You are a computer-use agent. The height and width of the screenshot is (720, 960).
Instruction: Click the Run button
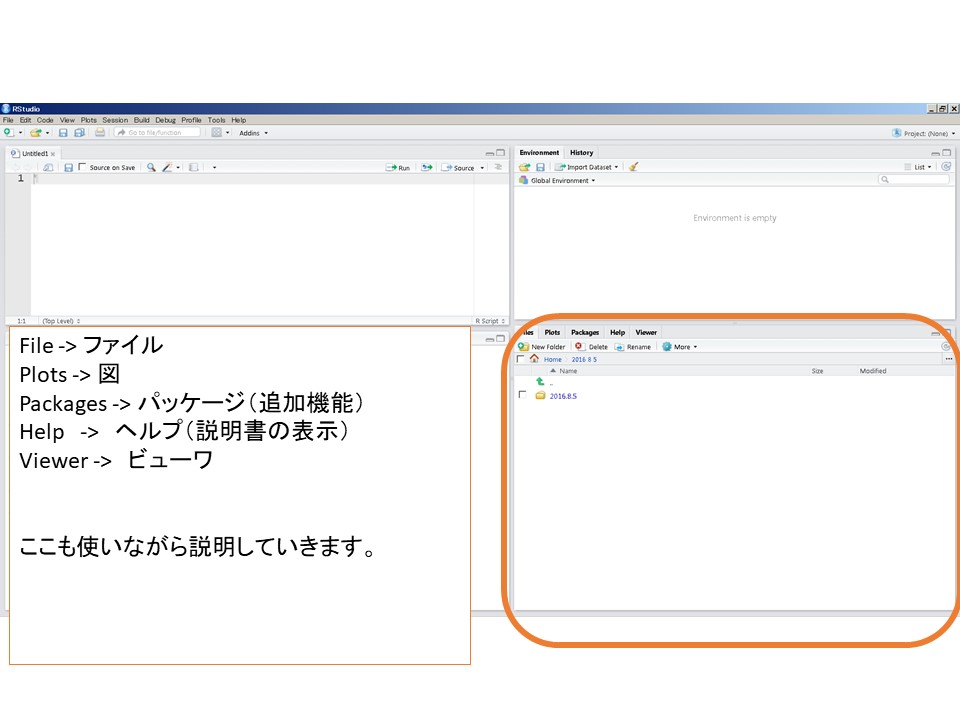(398, 168)
